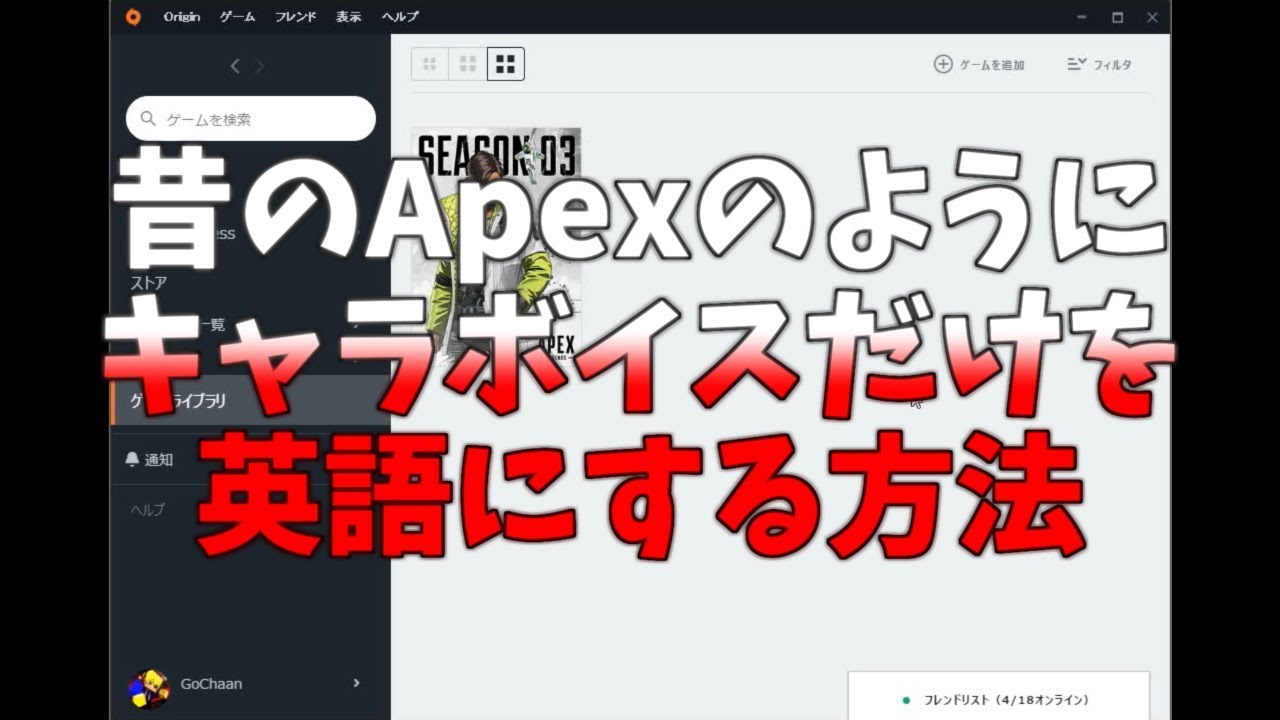Click the green online status dot
1280x720 pixels.
coord(906,700)
